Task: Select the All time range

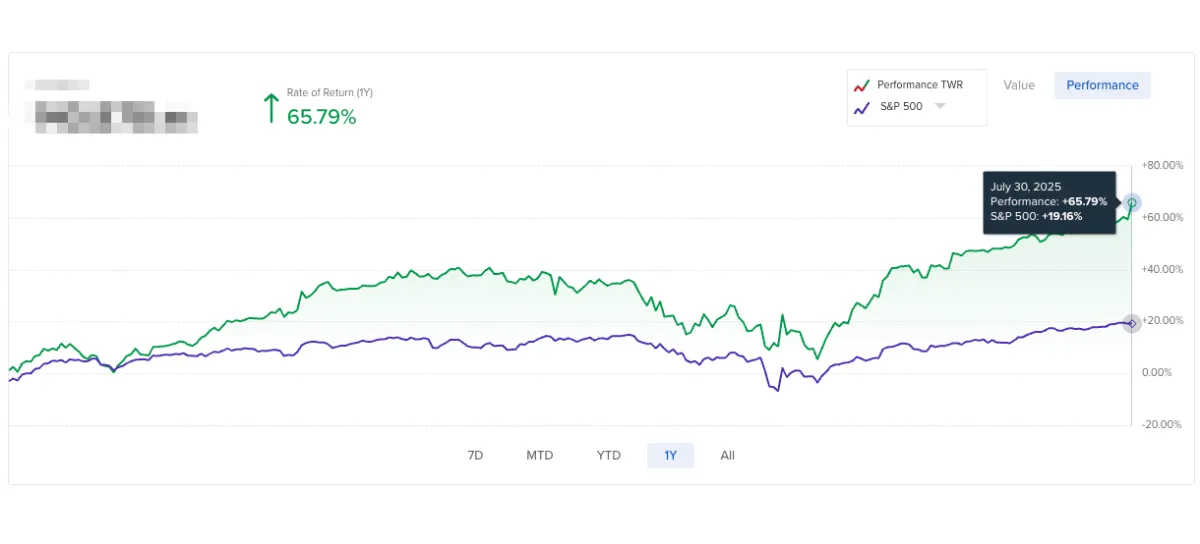Action: [x=727, y=455]
